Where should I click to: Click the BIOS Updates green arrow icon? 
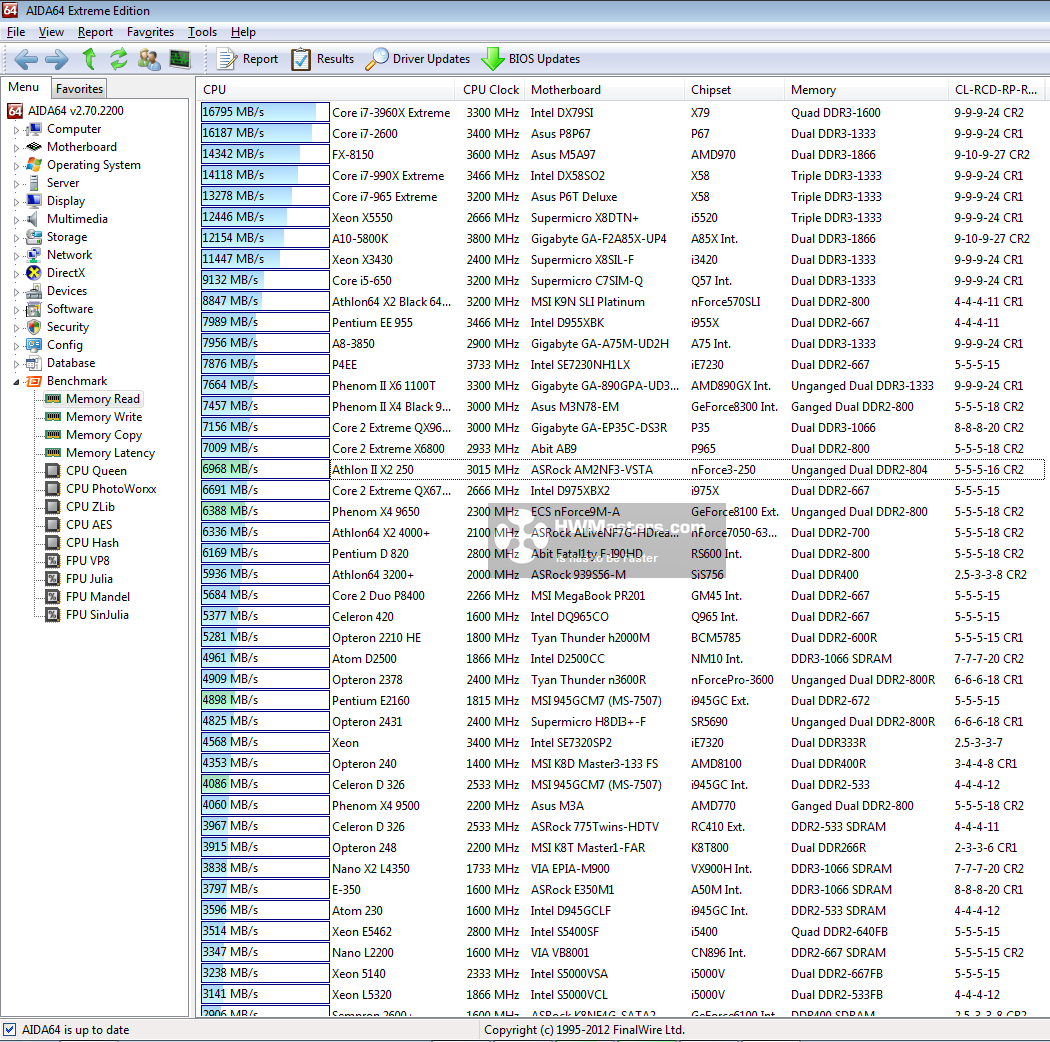coord(493,59)
